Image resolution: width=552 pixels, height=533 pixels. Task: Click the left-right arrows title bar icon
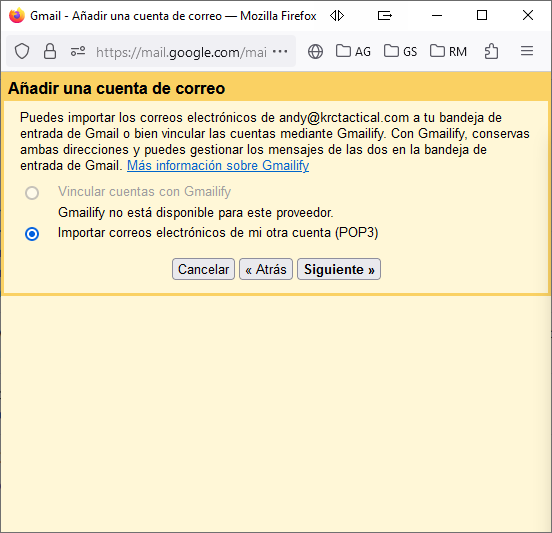337,15
